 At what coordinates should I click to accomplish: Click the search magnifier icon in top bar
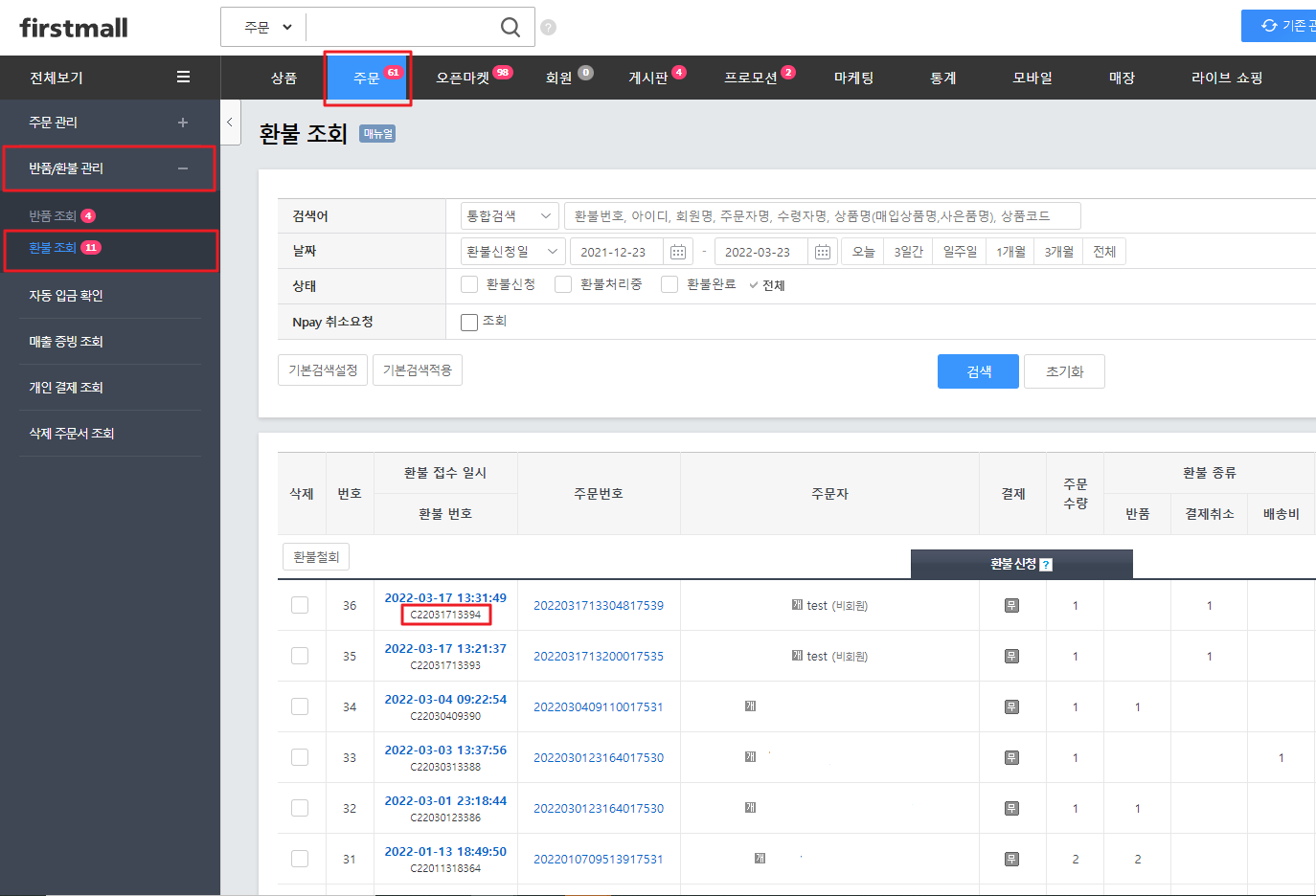tap(511, 27)
